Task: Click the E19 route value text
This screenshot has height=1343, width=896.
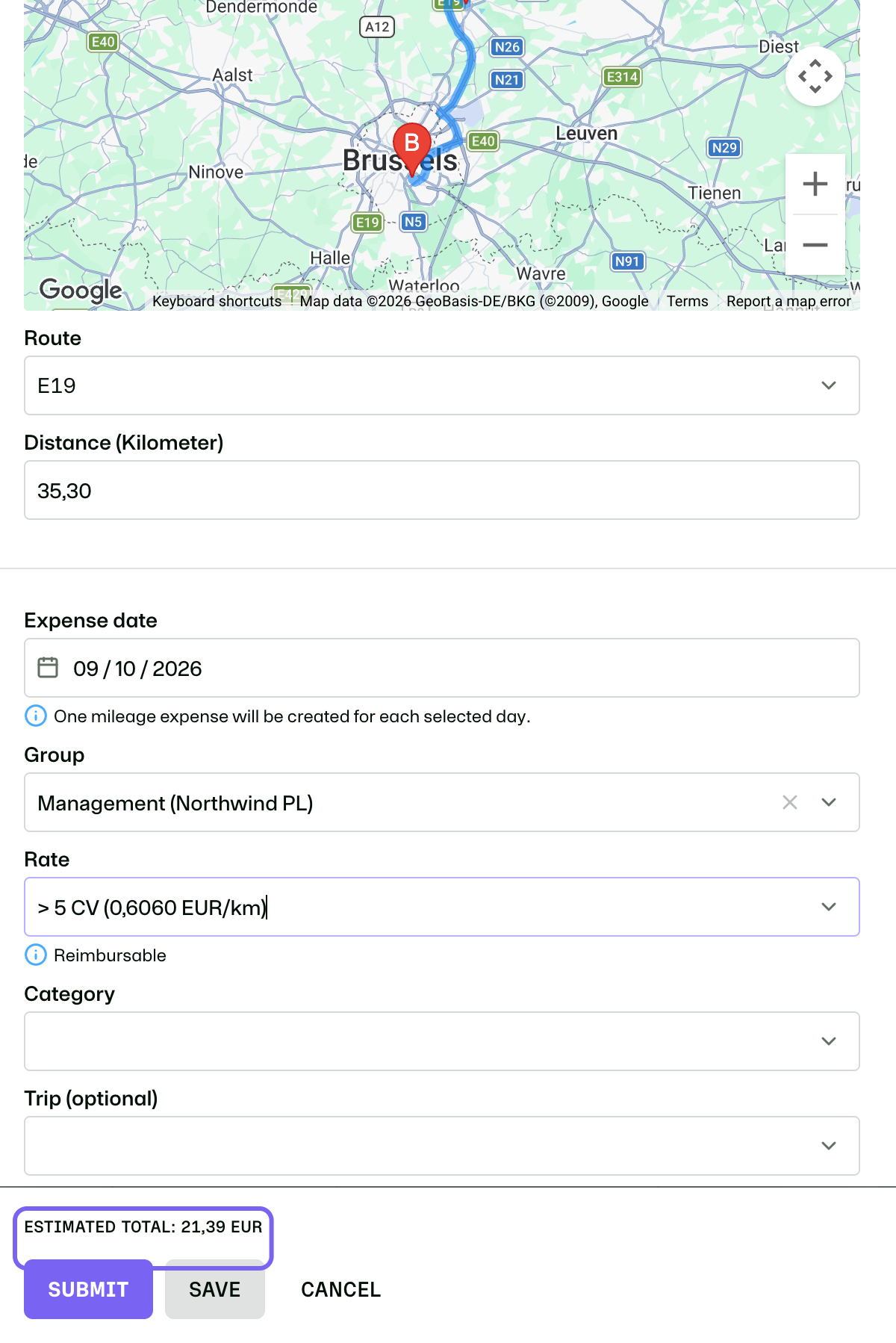Action: [x=57, y=385]
